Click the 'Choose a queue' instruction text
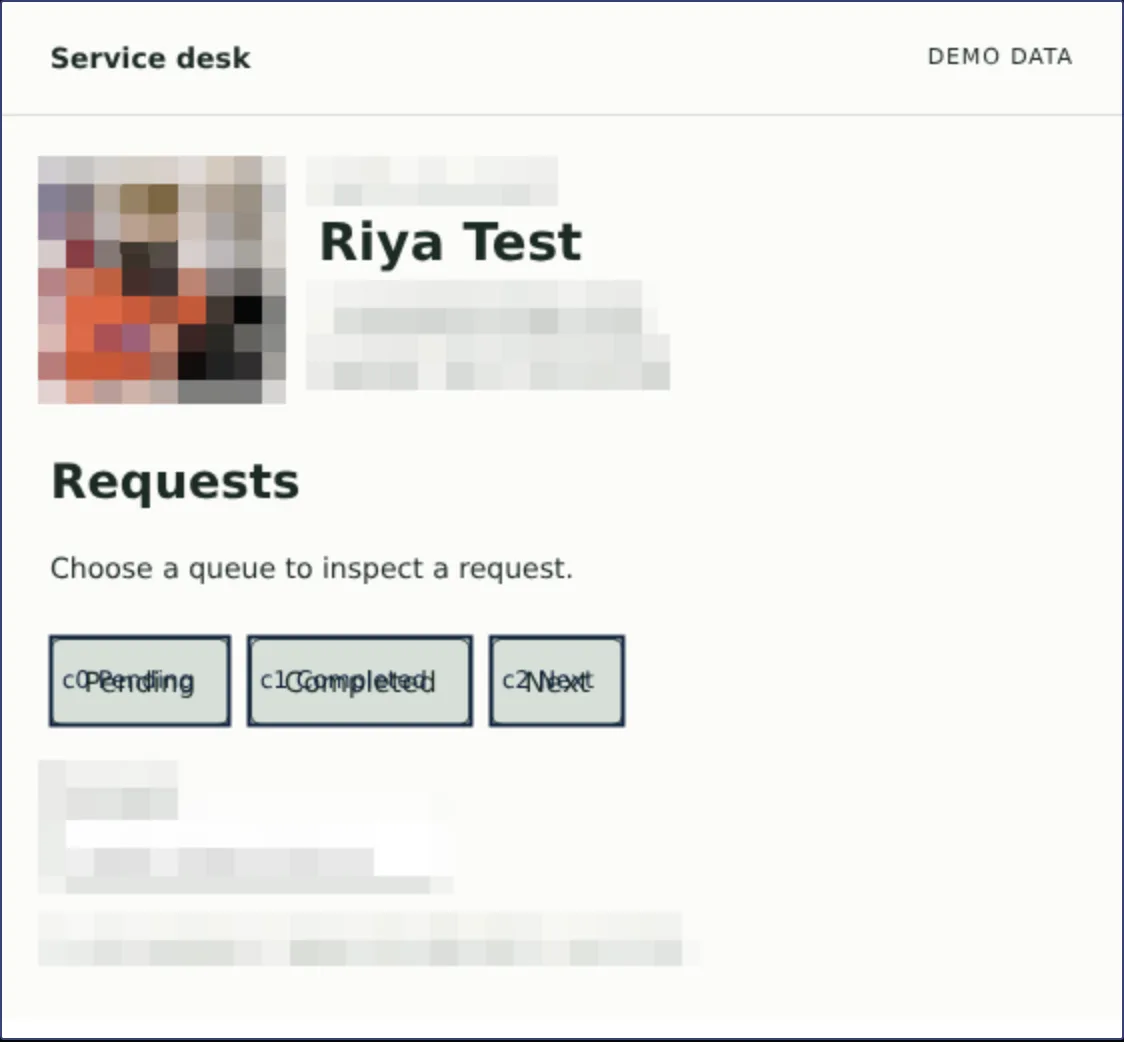Screen dimensions: 1124x1042 click(x=312, y=568)
